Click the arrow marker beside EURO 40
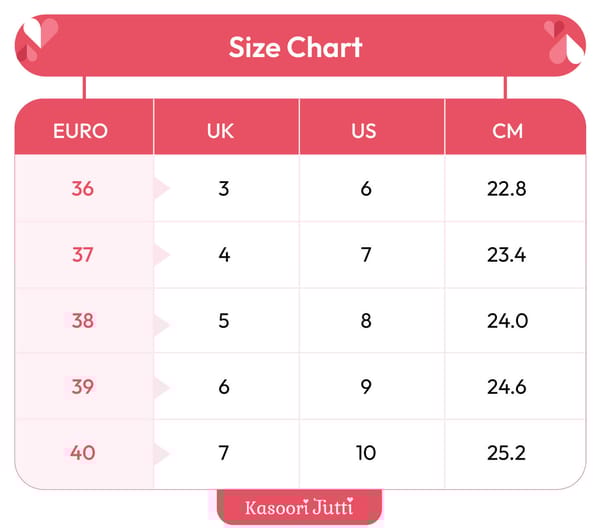Viewport: 600px width, 528px height. click(161, 454)
